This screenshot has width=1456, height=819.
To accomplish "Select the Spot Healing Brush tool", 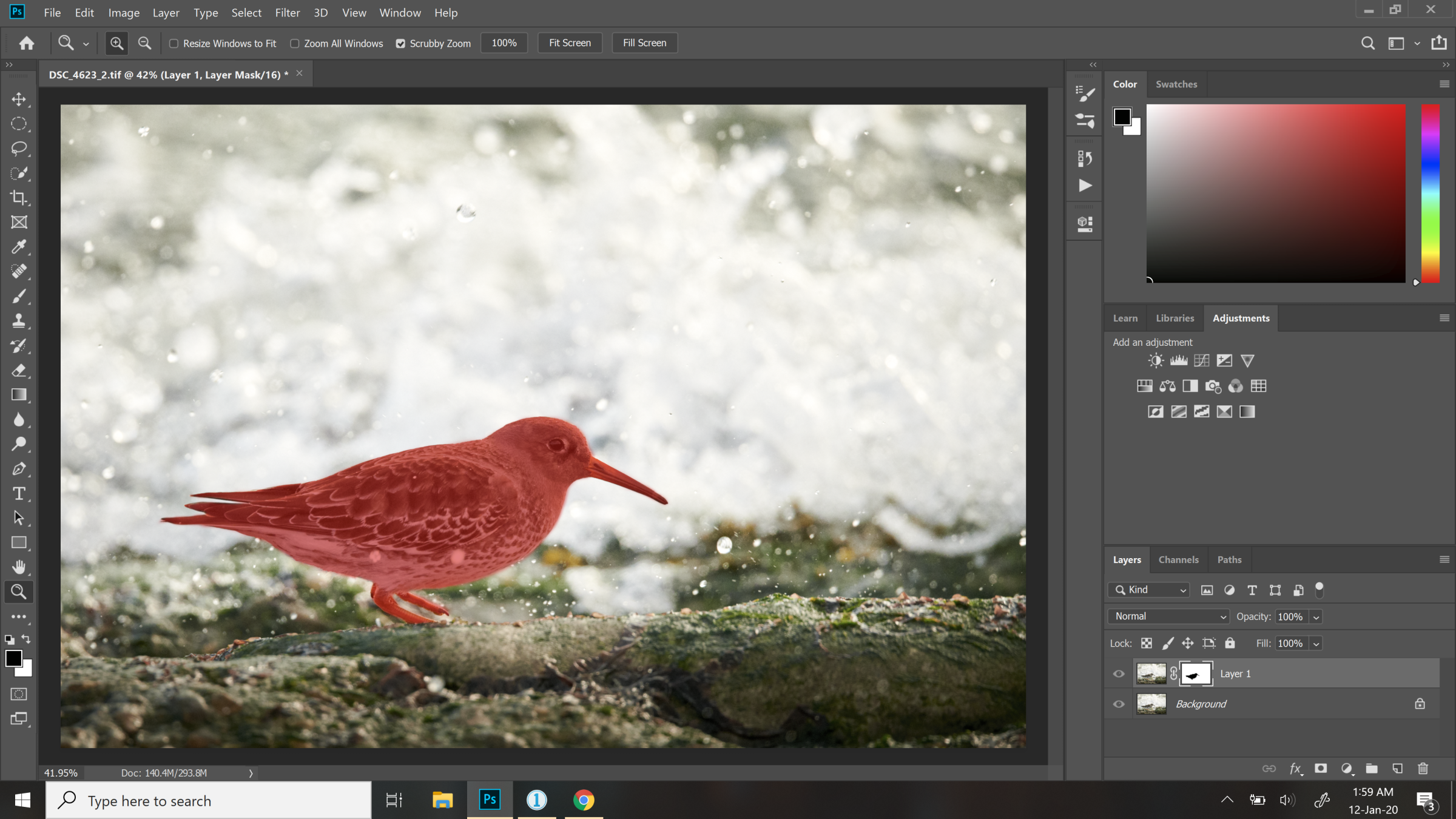I will coord(19,272).
